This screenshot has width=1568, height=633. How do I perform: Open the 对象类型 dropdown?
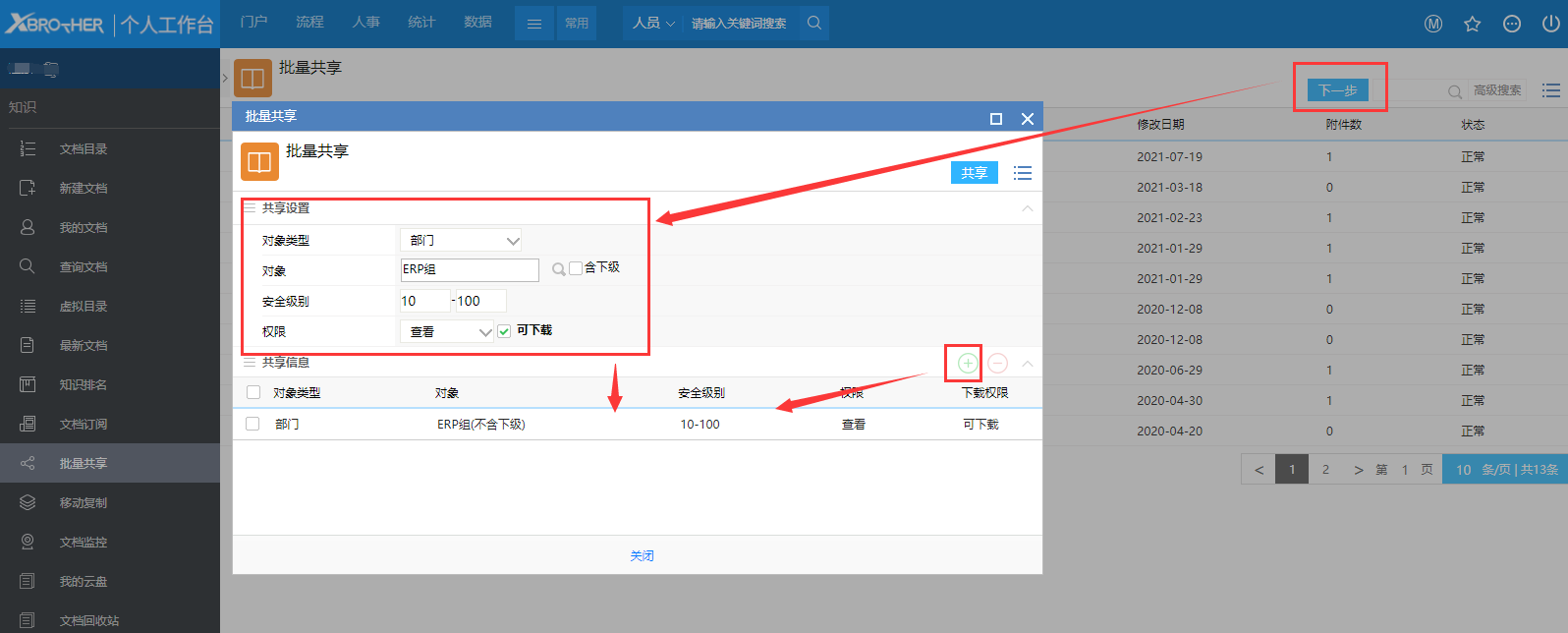point(461,240)
